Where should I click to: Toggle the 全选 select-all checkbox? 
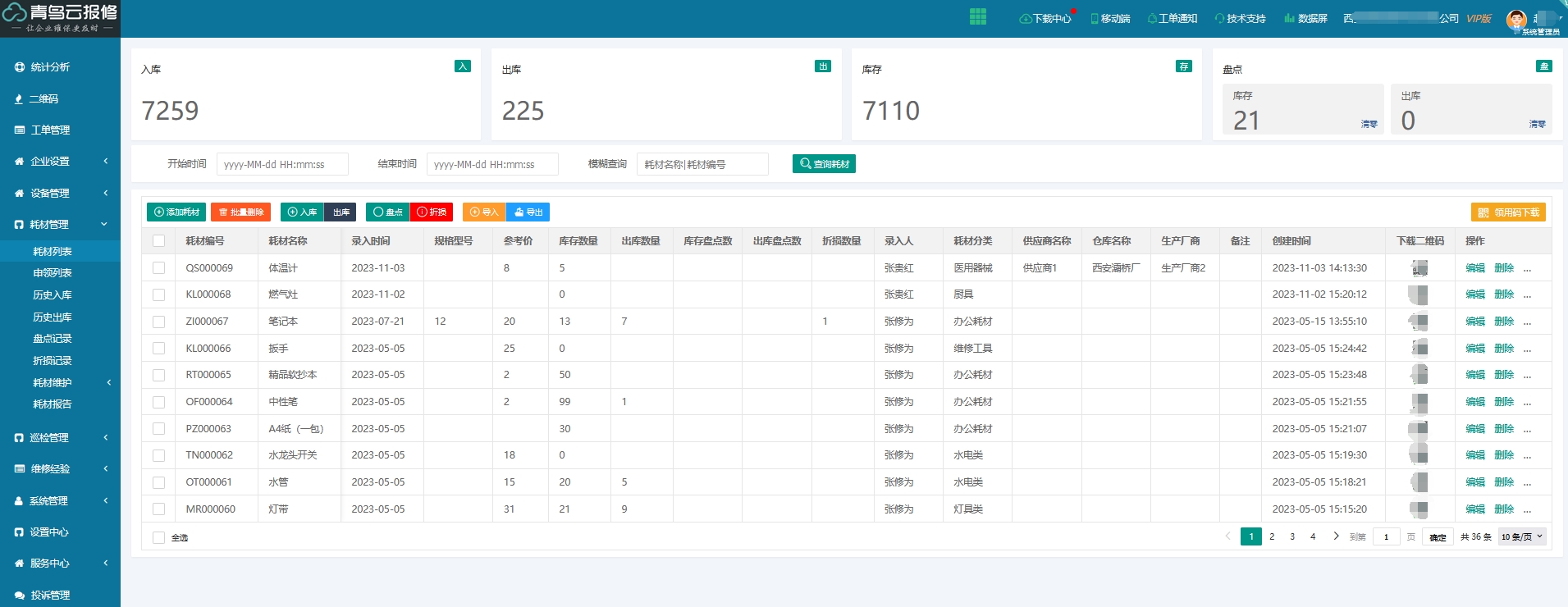coord(159,538)
